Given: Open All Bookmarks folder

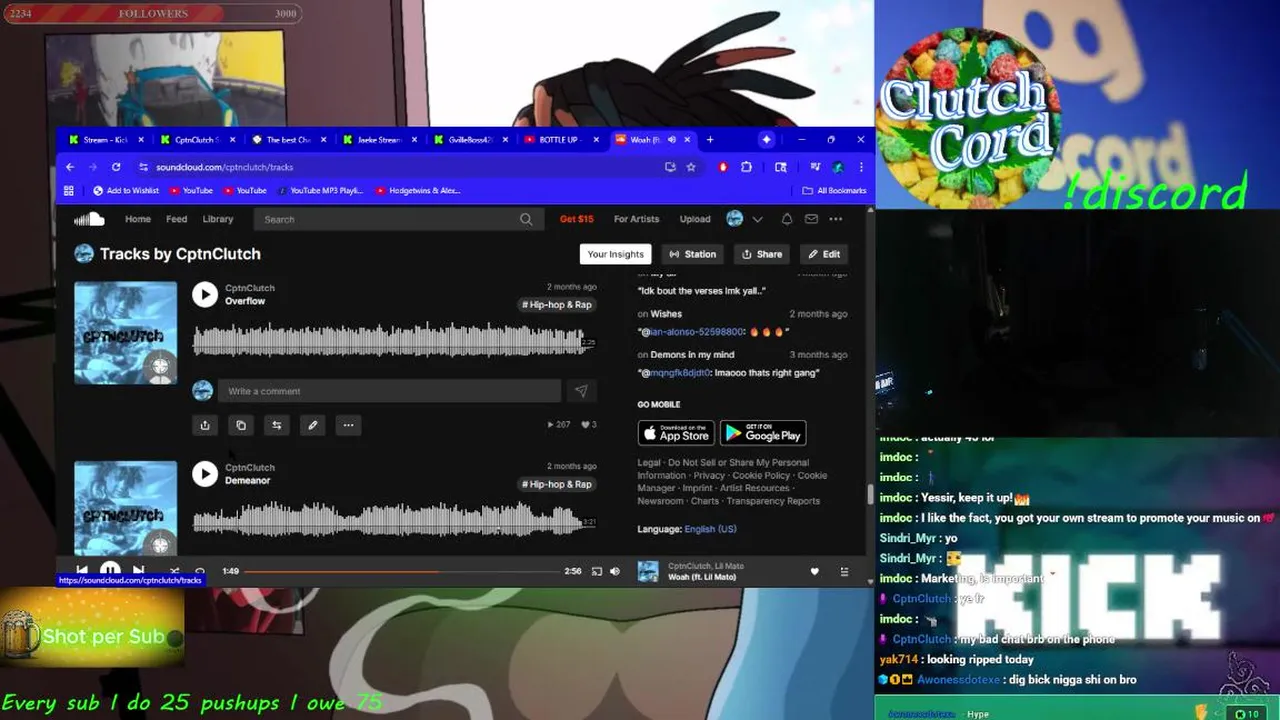Looking at the screenshot, I should click(x=834, y=190).
